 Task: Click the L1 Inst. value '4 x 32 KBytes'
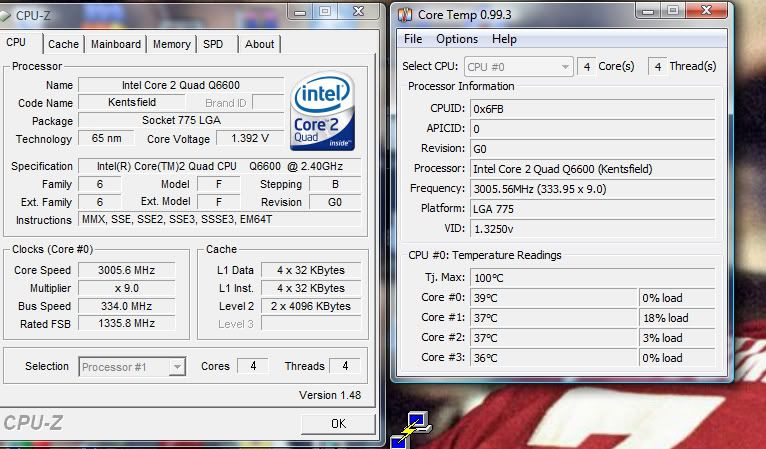pos(311,288)
